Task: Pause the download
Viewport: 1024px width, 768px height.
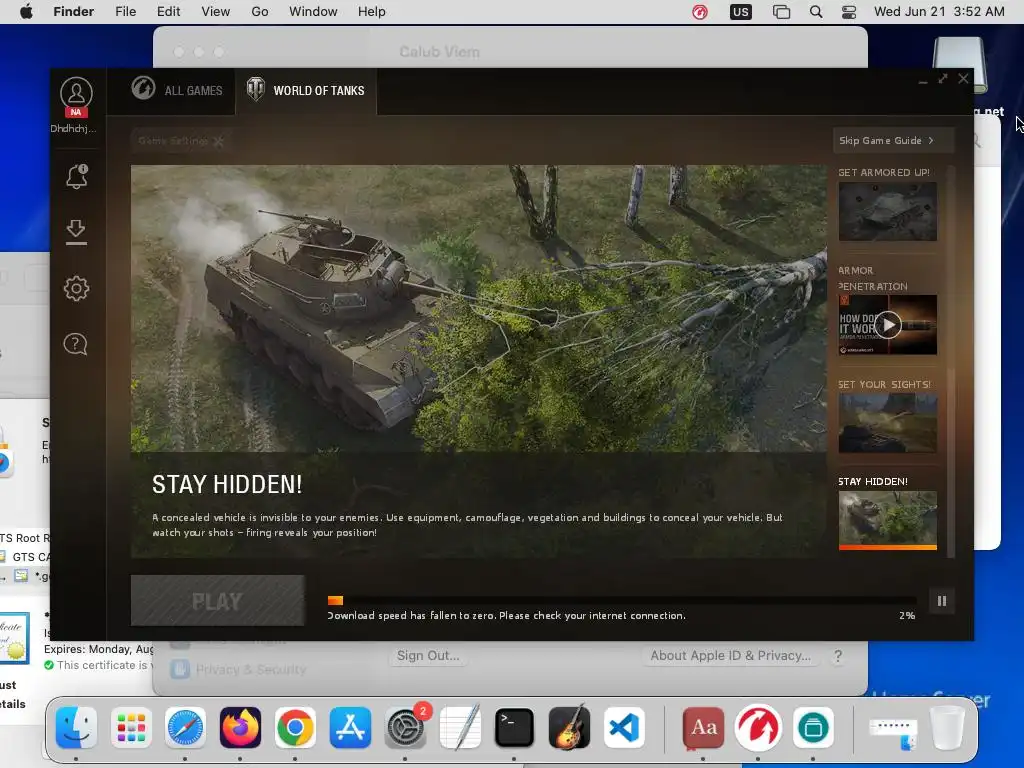Action: 942,601
